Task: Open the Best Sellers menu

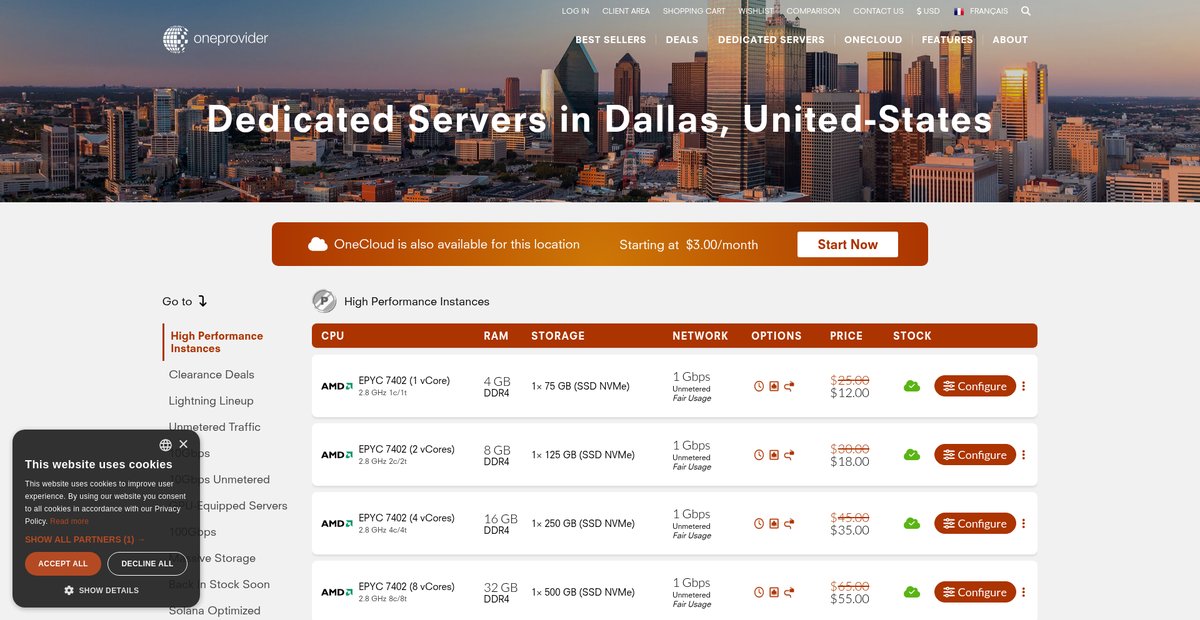Action: (612, 40)
